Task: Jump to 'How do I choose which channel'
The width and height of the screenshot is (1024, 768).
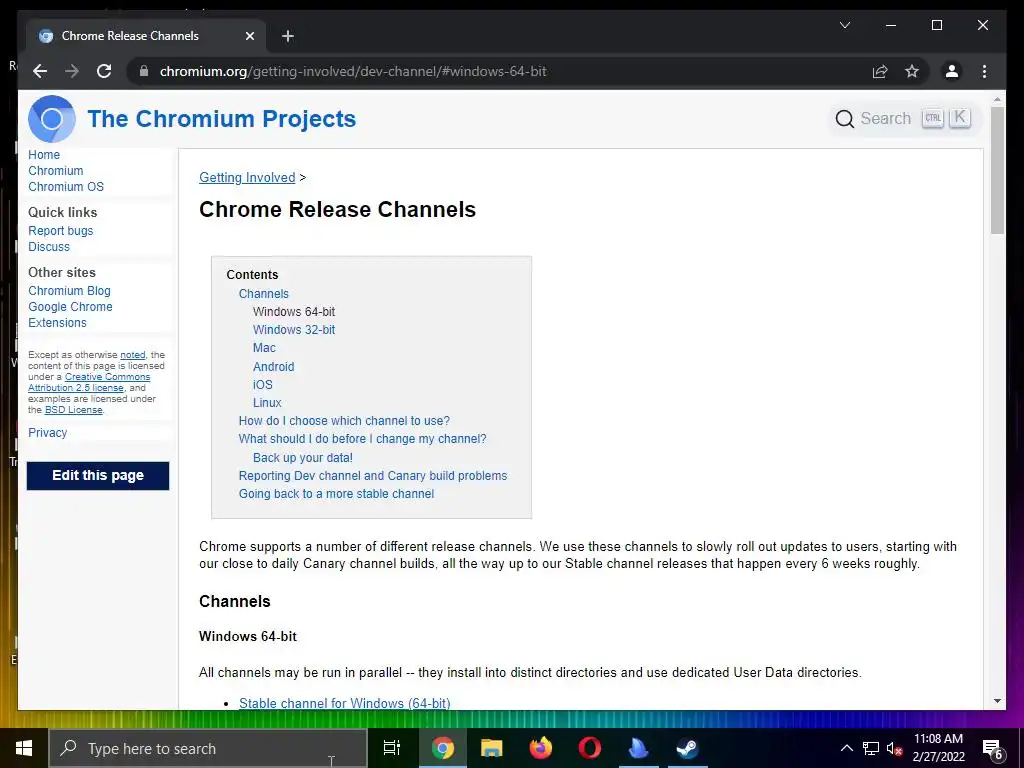Action: (x=344, y=421)
